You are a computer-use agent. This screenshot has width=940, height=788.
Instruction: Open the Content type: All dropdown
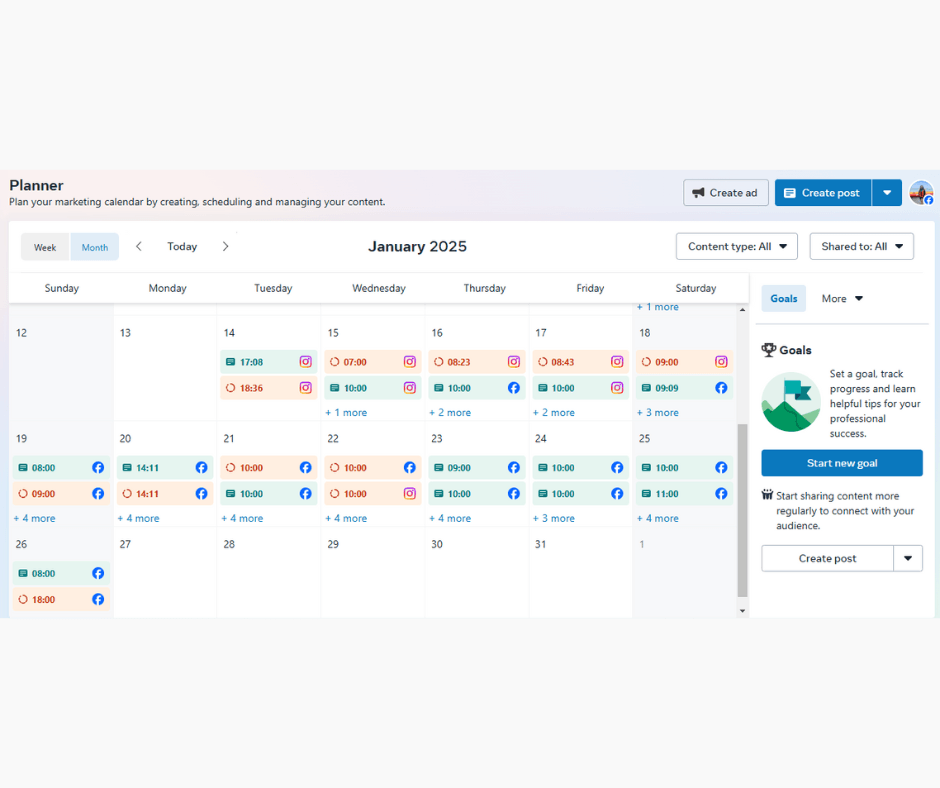pos(737,246)
